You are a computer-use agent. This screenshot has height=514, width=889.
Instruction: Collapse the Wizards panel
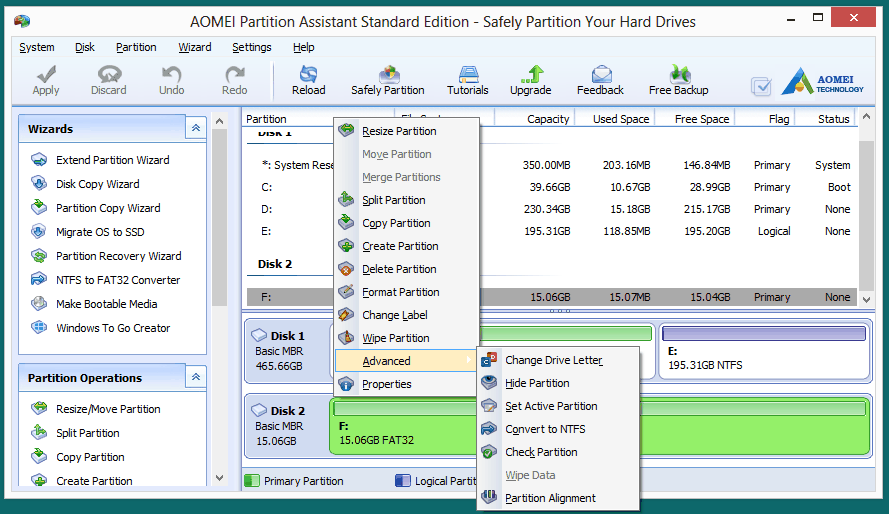(x=196, y=128)
